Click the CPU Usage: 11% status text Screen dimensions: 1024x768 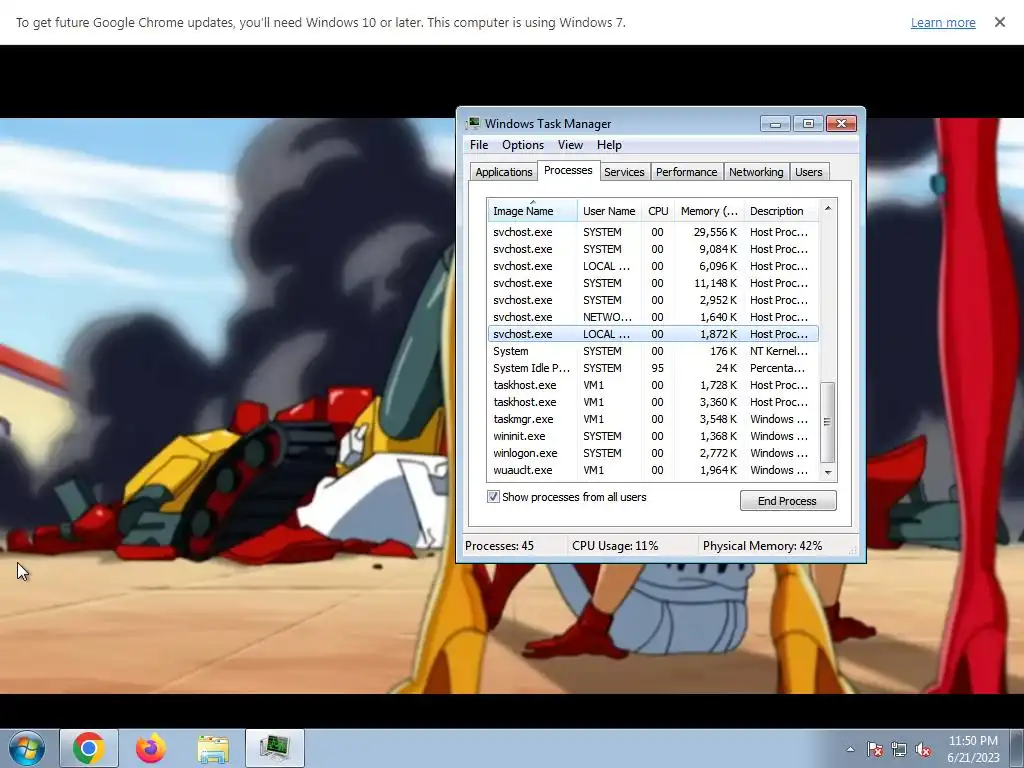pos(615,546)
